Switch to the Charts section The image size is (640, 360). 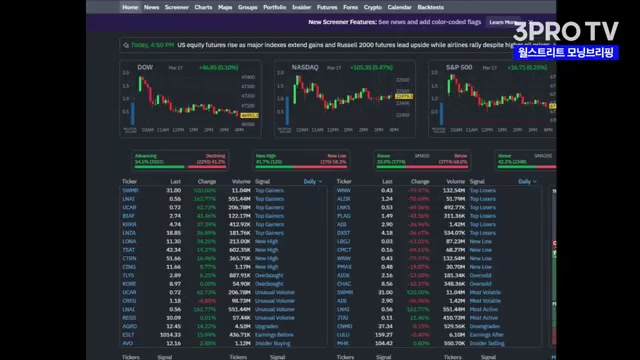(x=203, y=7)
